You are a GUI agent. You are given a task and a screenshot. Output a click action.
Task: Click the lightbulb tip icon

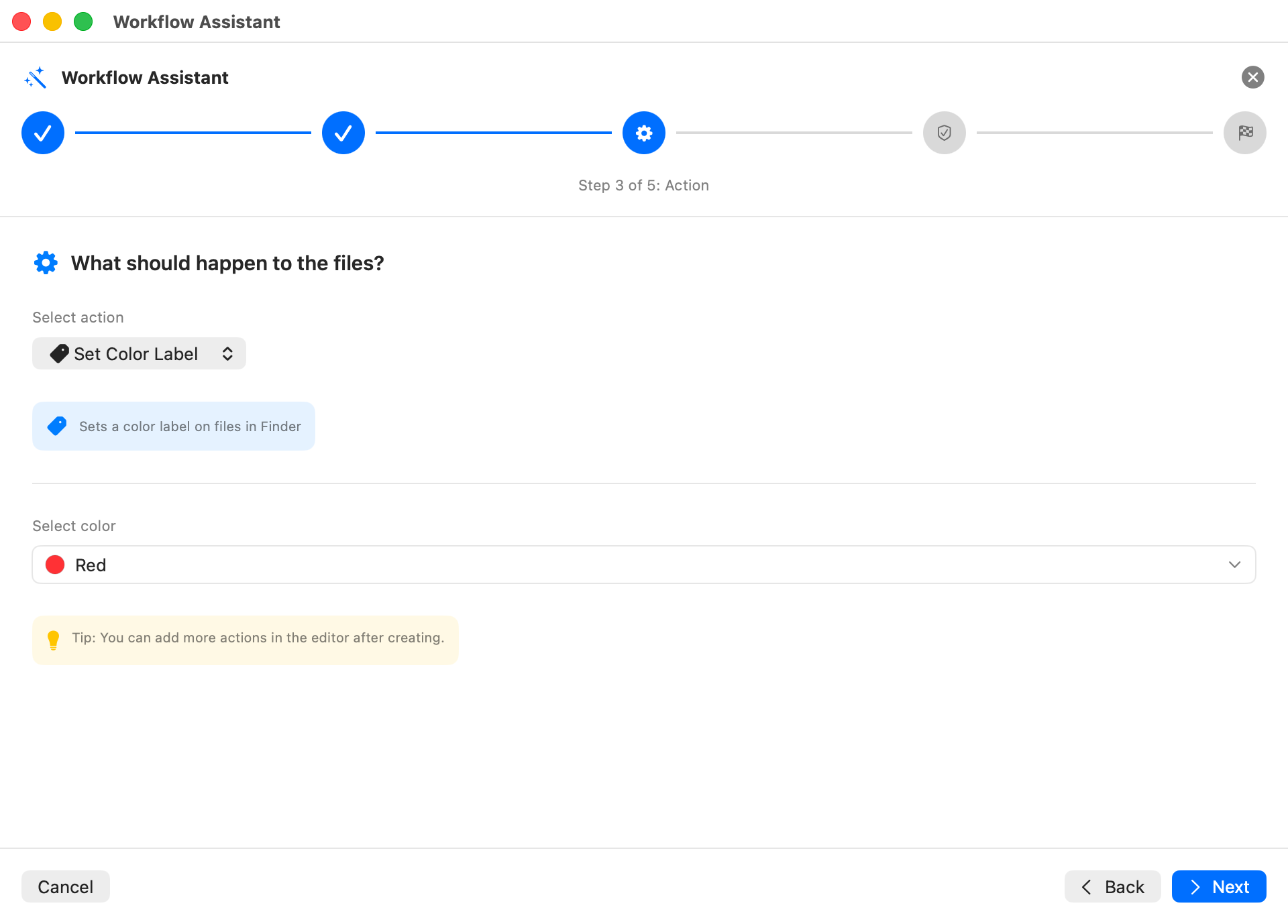coord(54,640)
